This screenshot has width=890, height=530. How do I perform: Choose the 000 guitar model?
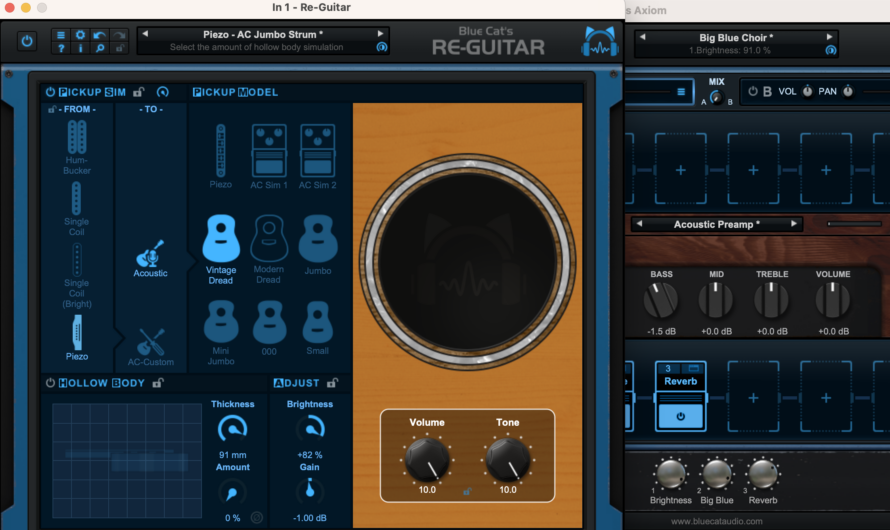pos(269,329)
